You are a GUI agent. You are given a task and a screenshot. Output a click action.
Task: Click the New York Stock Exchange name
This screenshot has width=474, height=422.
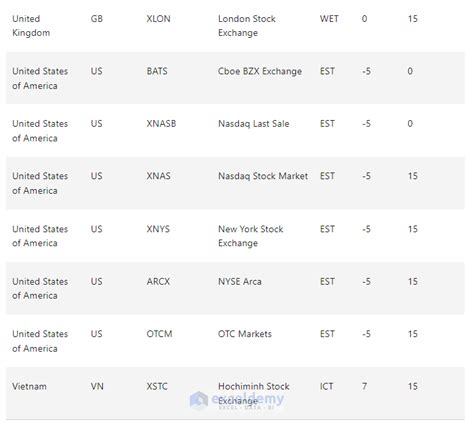[x=251, y=236]
